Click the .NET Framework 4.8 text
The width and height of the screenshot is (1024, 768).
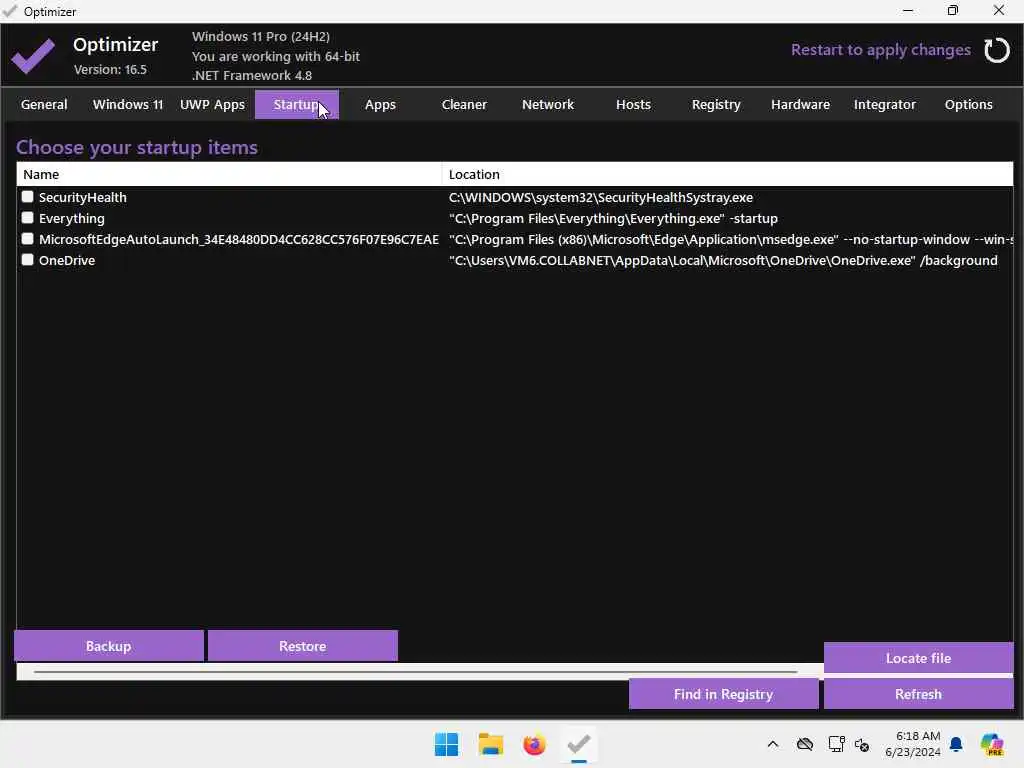pyautogui.click(x=251, y=75)
